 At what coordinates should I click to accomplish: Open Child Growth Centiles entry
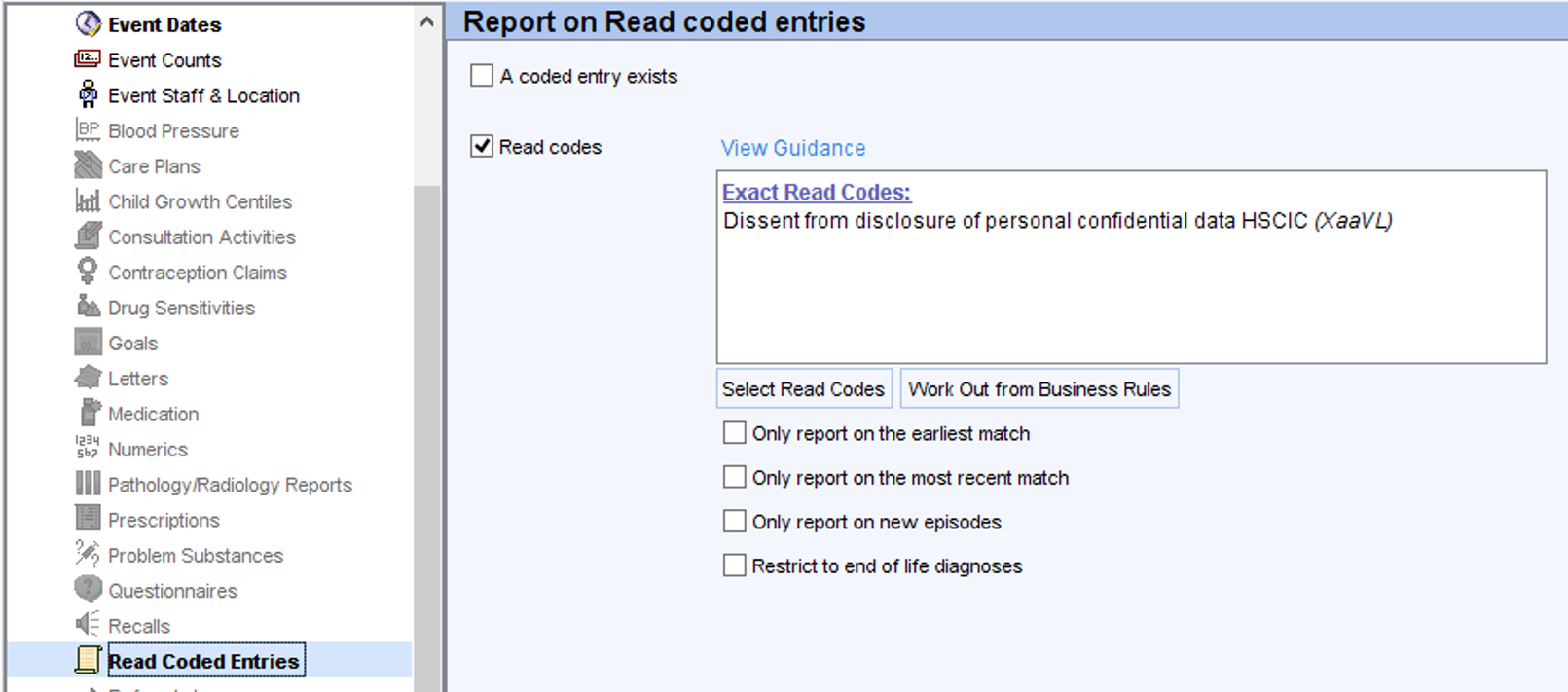[200, 201]
